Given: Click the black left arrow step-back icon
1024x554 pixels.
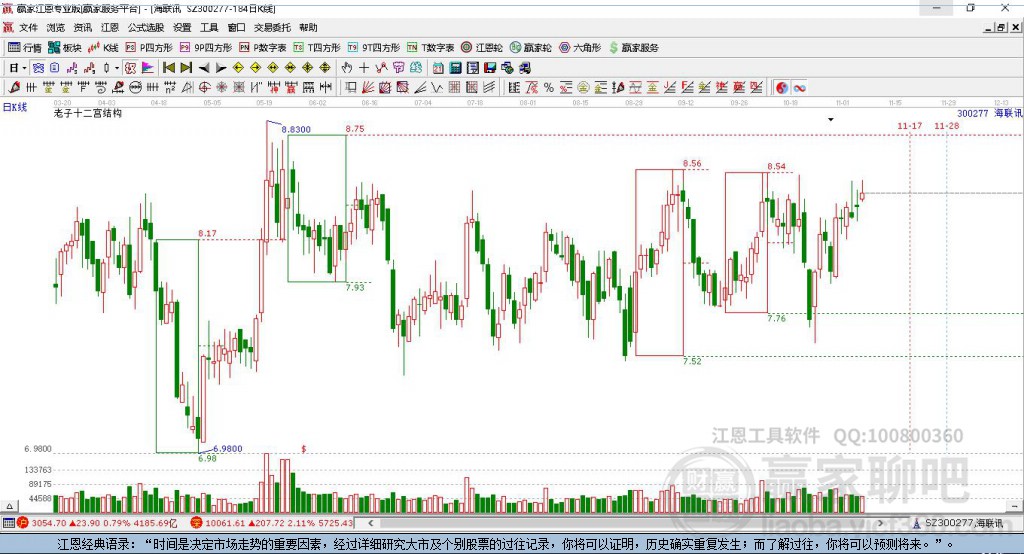Looking at the screenshot, I should (x=204, y=68).
